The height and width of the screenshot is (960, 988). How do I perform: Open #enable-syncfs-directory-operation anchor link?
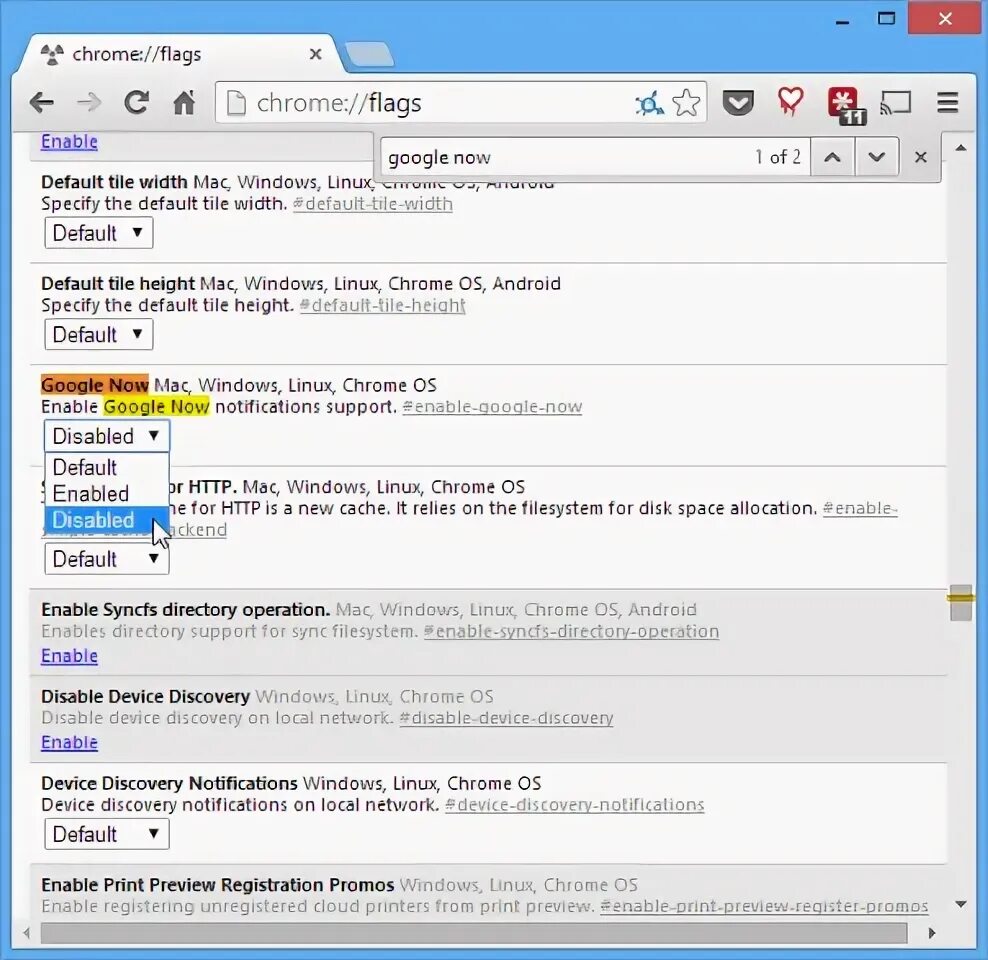point(572,631)
